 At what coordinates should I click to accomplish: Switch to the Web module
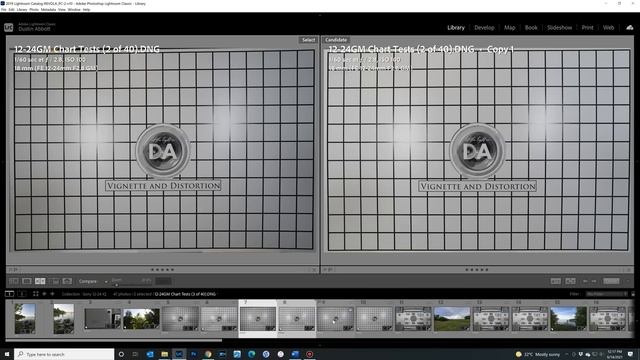(608, 27)
